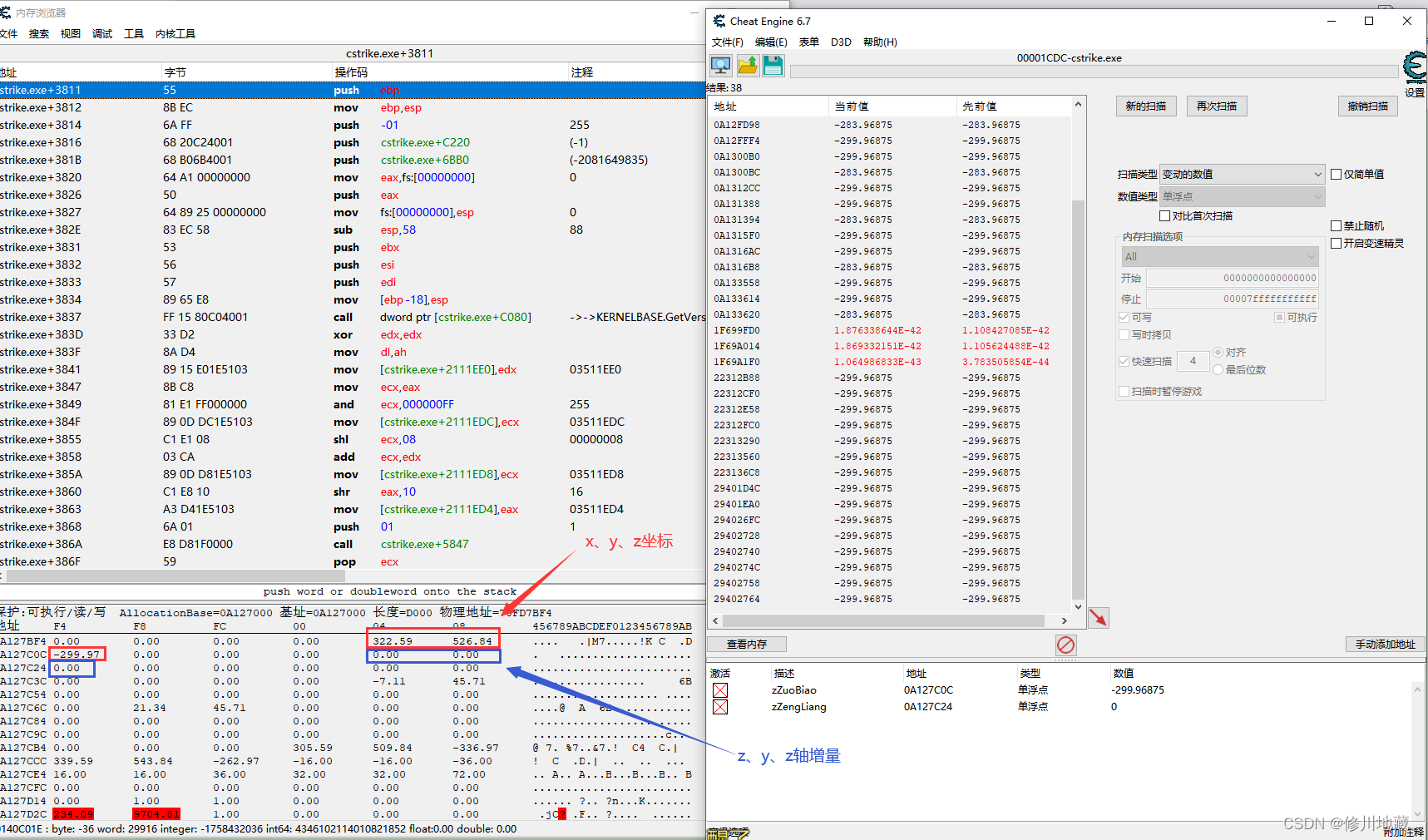Toggle the 扫描时暂停游戏 checkbox
This screenshot has height=840, width=1428.
pos(1124,391)
